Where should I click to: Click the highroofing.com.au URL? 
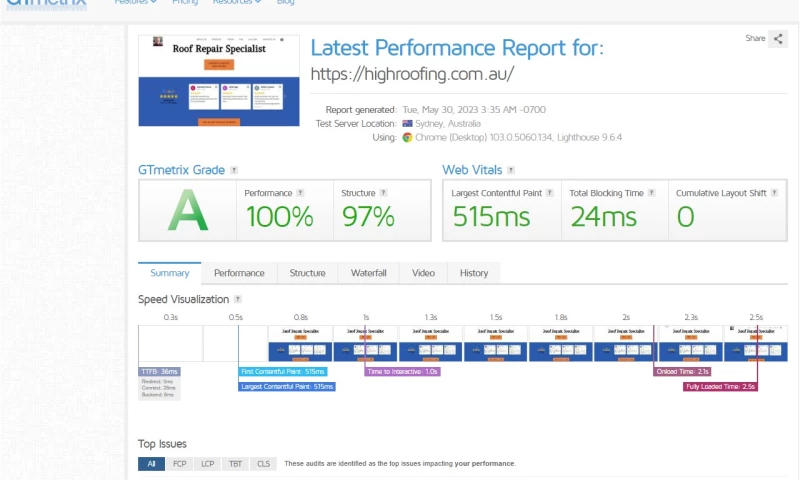[x=412, y=74]
